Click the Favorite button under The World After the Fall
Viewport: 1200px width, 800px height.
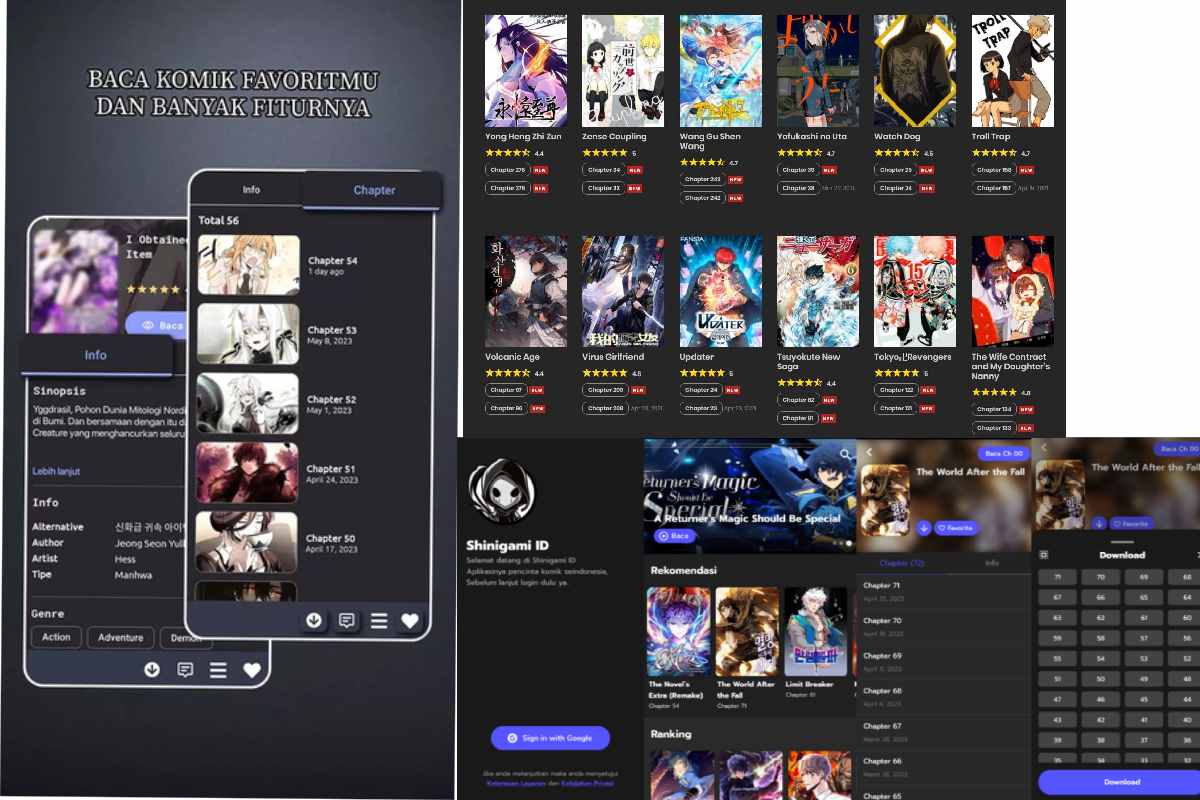[x=957, y=527]
